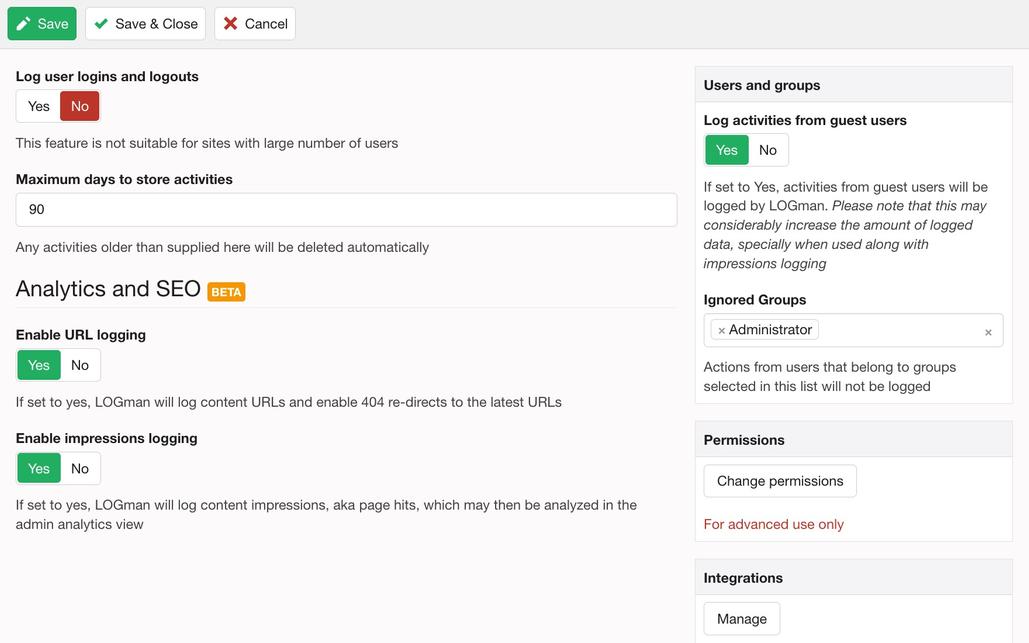Turn off impressions logging with No
Image resolution: width=1029 pixels, height=643 pixels.
point(79,468)
